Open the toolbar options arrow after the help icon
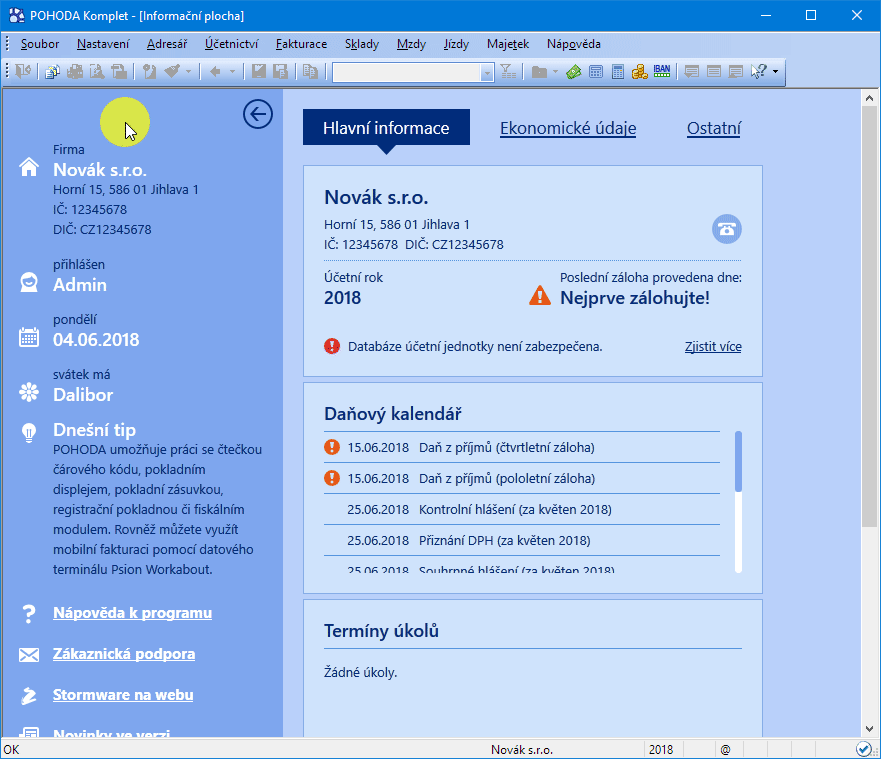Viewport: 881px width, 759px height. pyautogui.click(x=775, y=71)
